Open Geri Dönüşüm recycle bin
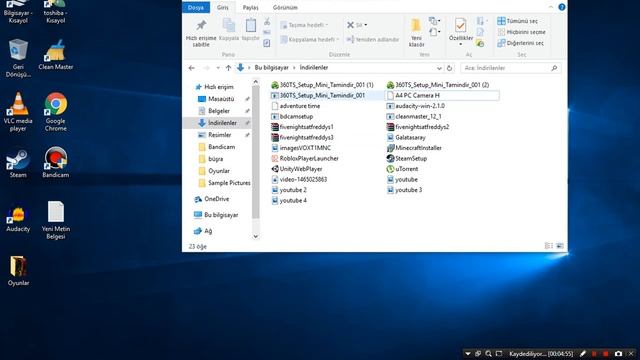 18,58
